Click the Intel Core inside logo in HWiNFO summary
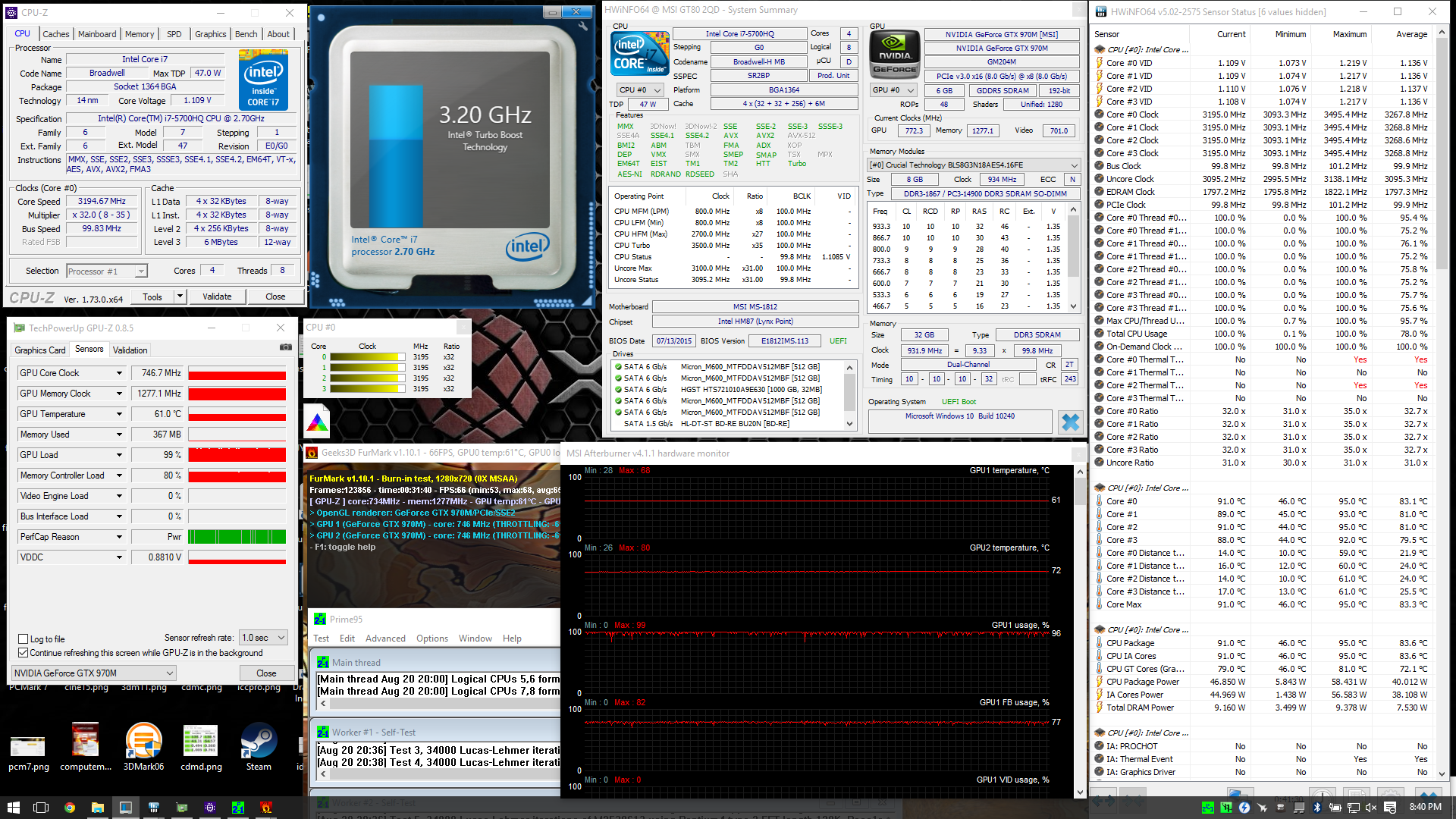Viewport: 1456px width, 819px height. click(640, 54)
